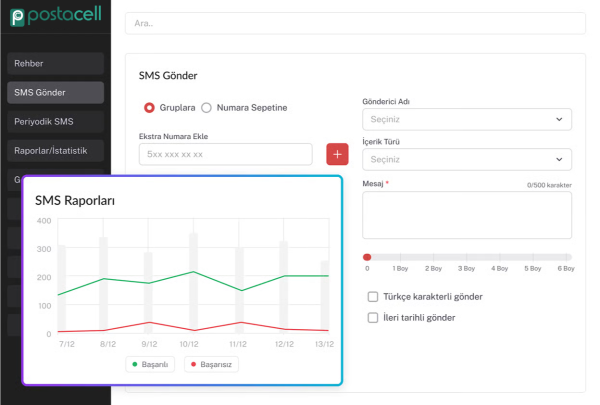
Task: Go to Periyodik SMS menu item
Action: pos(55,122)
